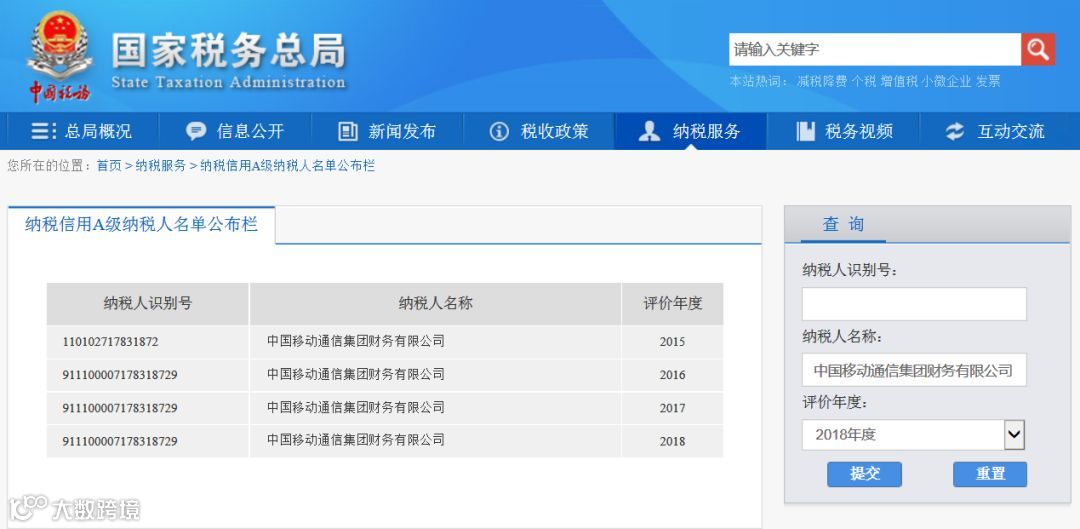Click the ID in the 2018 row
Viewport: 1080px width, 529px height.
point(120,441)
